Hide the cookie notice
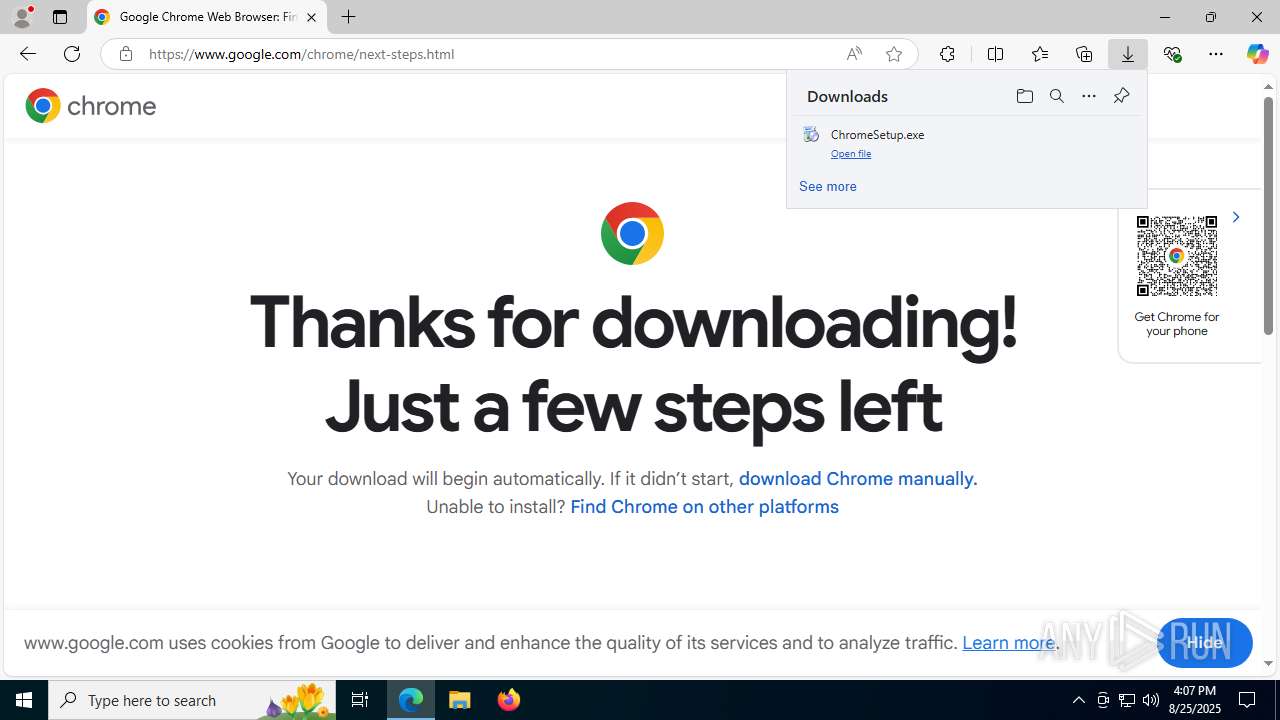The width and height of the screenshot is (1280, 720). (1204, 643)
